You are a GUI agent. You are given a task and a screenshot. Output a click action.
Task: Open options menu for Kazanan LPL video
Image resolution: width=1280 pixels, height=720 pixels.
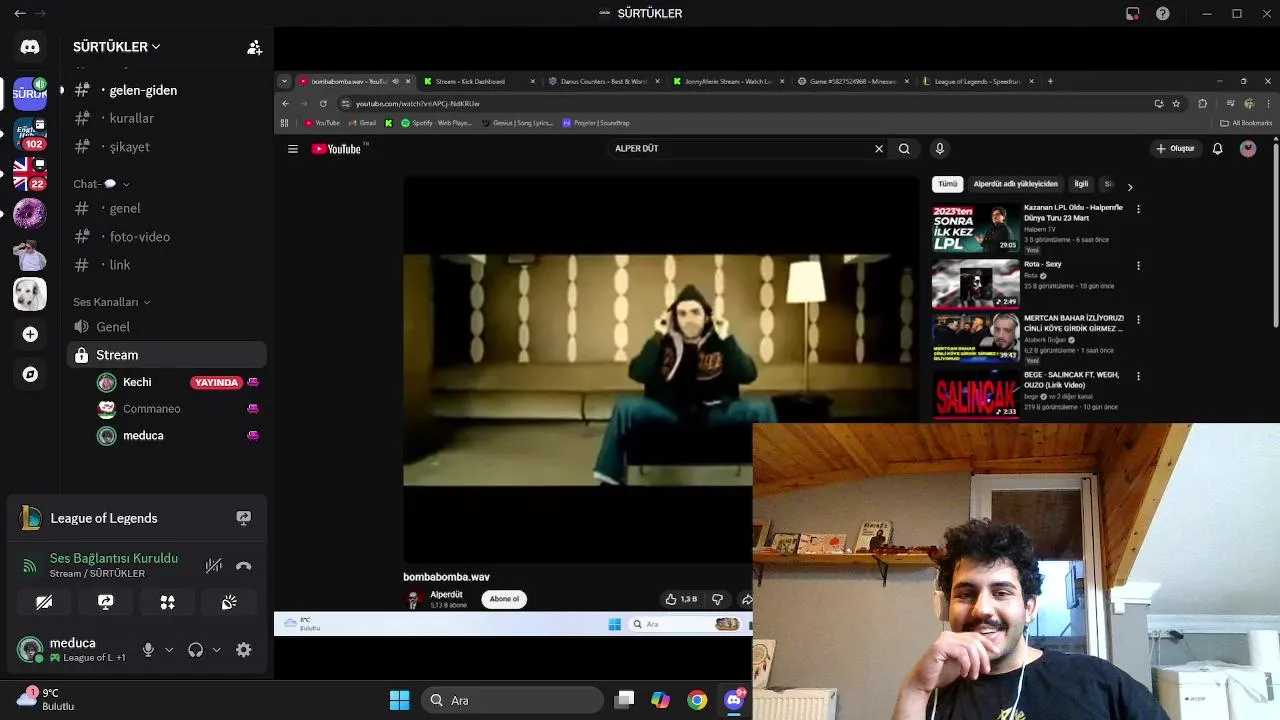(x=1138, y=209)
